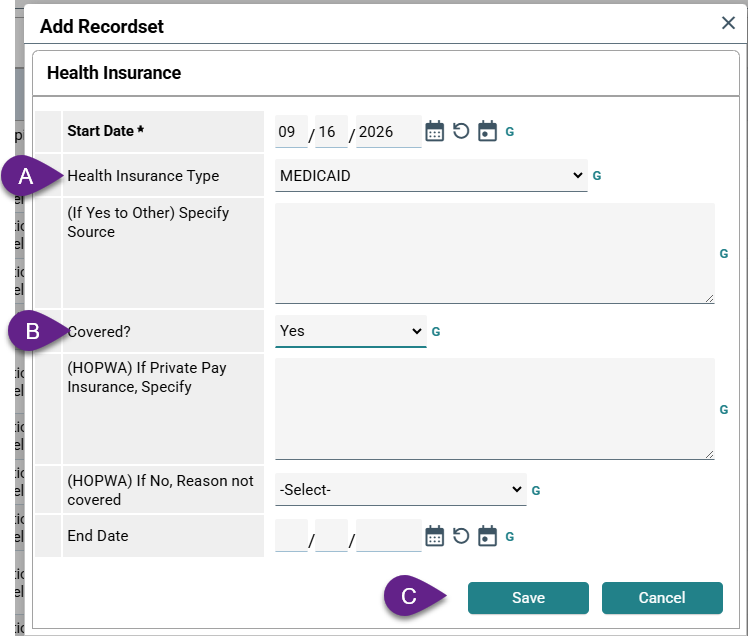The image size is (748, 636).
Task: Click G icon beside Specify Source textarea
Action: (x=724, y=253)
